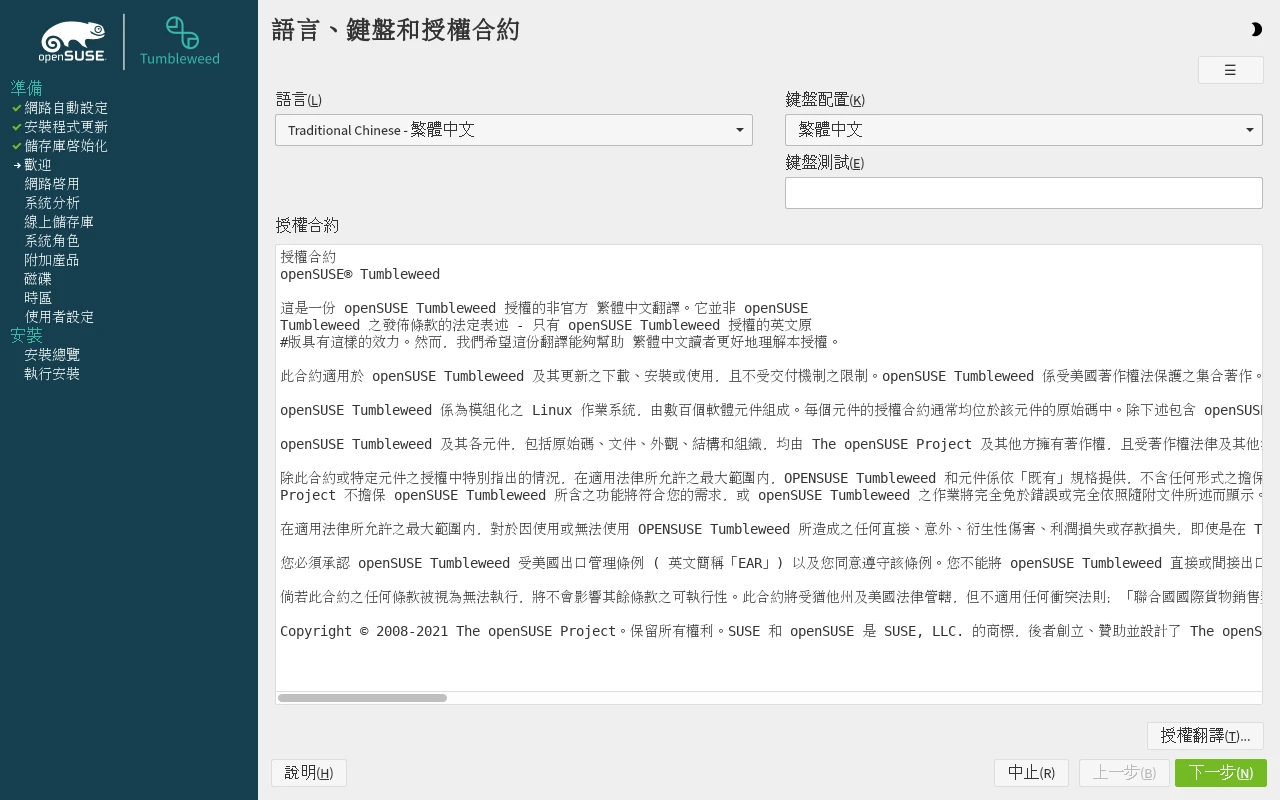Open the 鍵盤配置 繁體中文 dropdown
Screen dimensions: 1280x800
[1024, 130]
